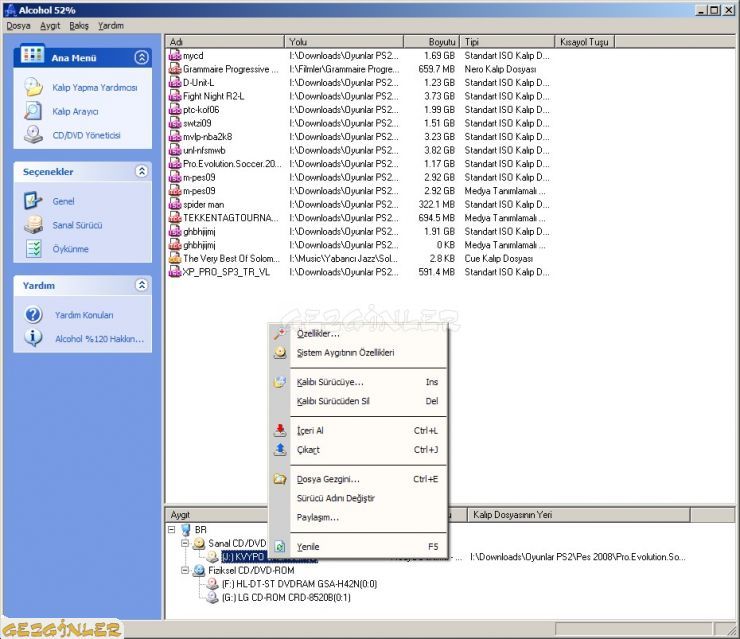This screenshot has height=639, width=740.
Task: Click the Sanal Sürücü link
Action: click(77, 225)
